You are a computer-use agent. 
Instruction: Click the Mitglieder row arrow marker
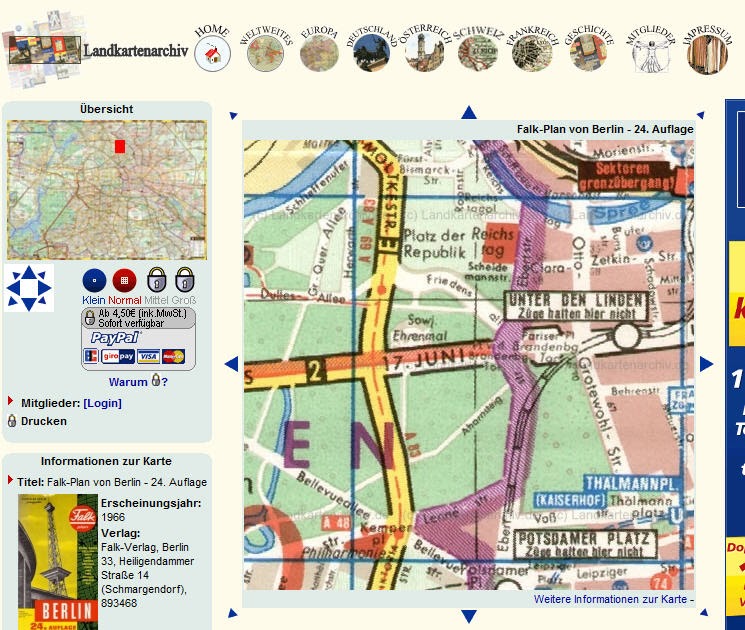[10, 401]
